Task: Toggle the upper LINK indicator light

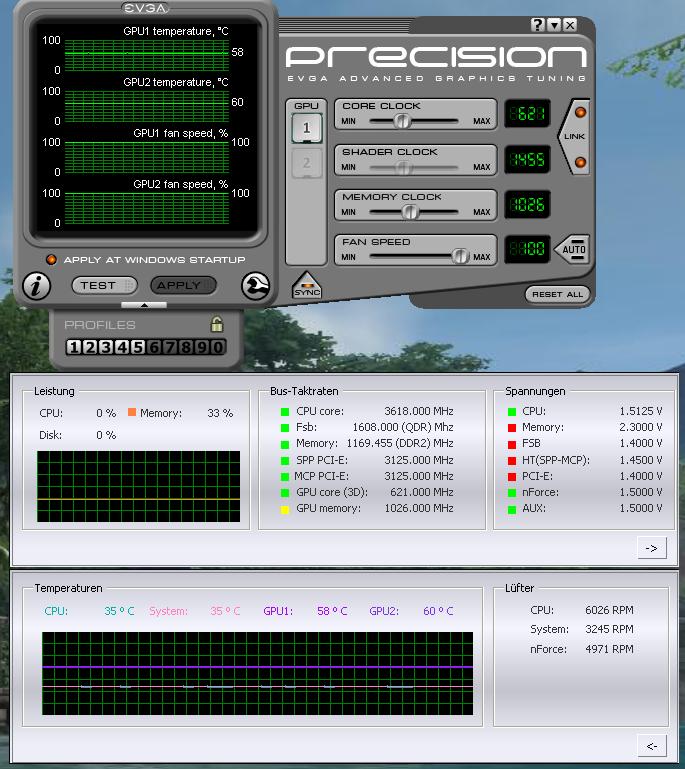Action: tap(580, 112)
